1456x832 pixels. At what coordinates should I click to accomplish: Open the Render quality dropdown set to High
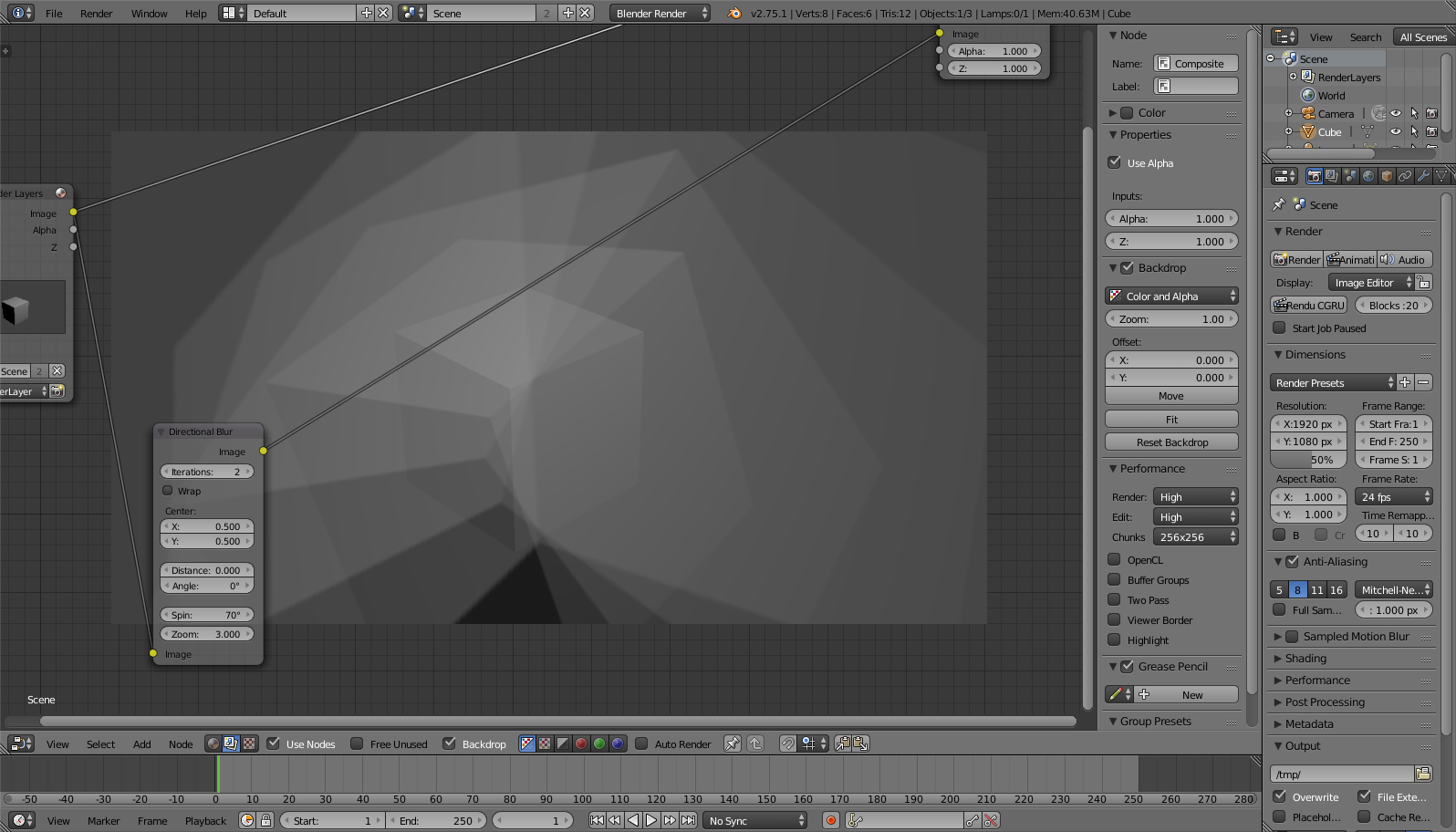click(x=1195, y=496)
